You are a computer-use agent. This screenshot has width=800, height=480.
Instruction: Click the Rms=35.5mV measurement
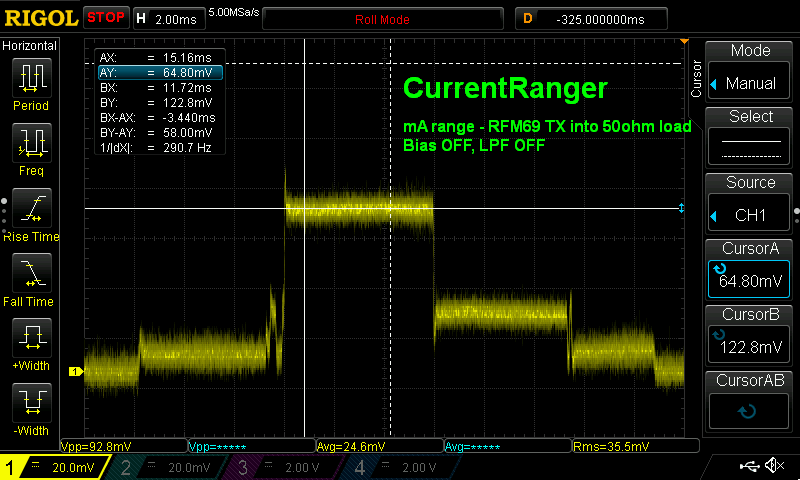pyautogui.click(x=611, y=447)
